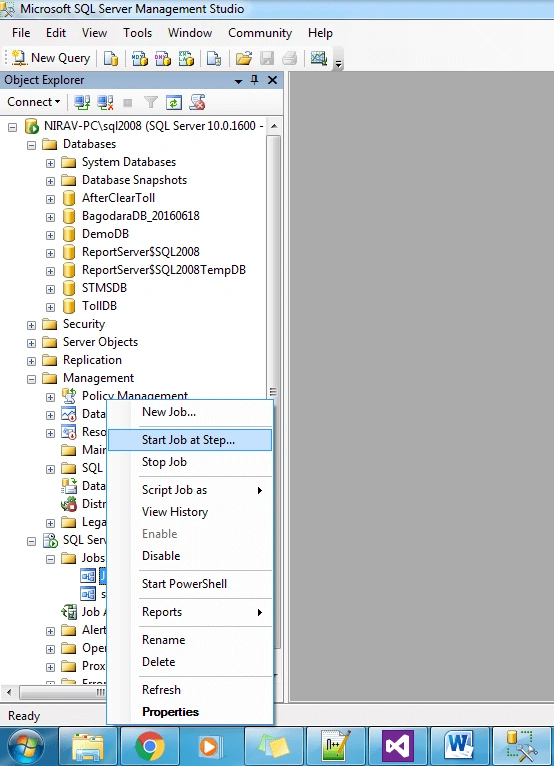Expand the Security folder
Viewport: 554px width, 766px height.
pyautogui.click(x=31, y=325)
